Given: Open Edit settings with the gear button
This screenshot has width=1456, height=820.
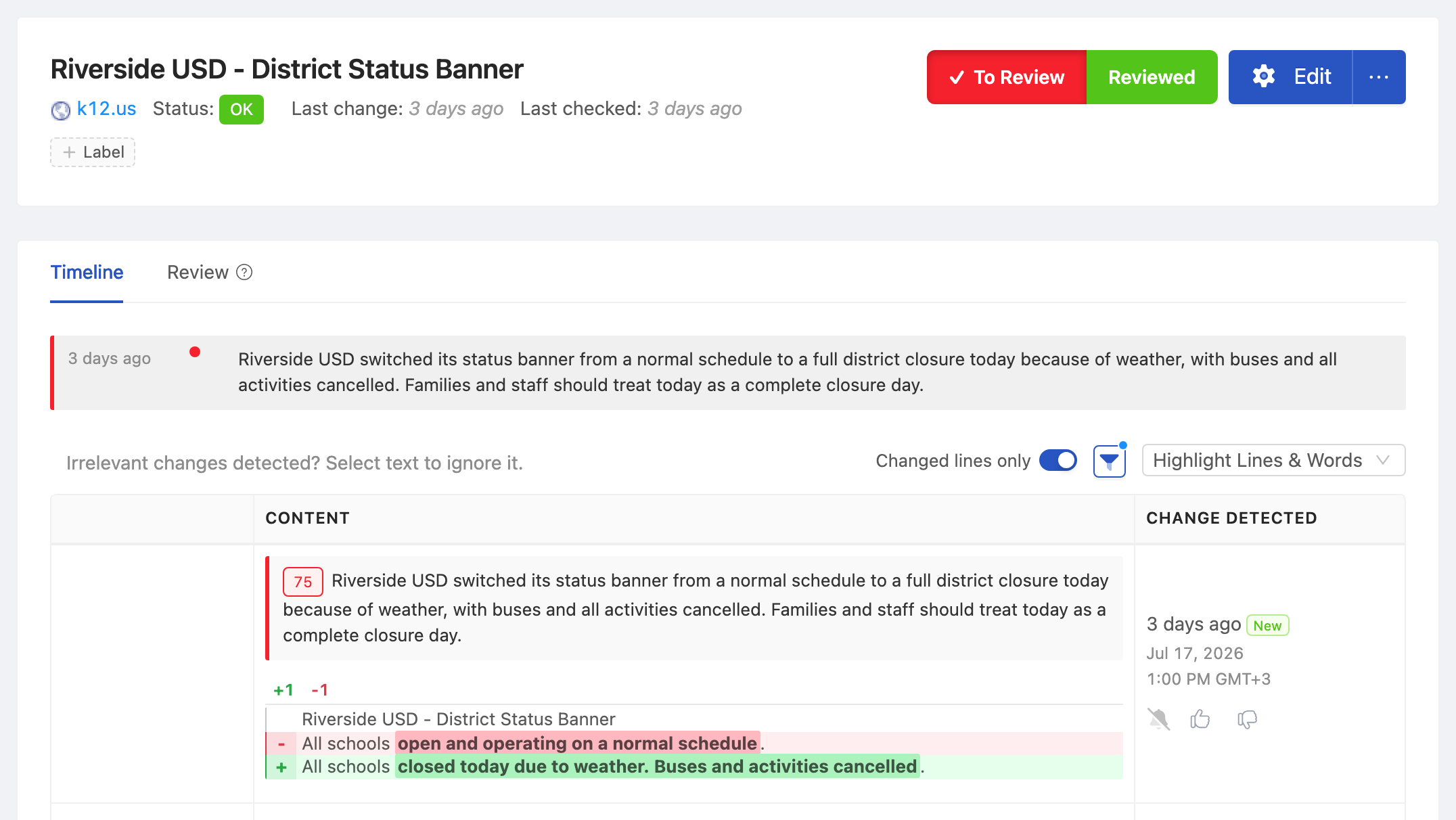Looking at the screenshot, I should click(x=1290, y=77).
